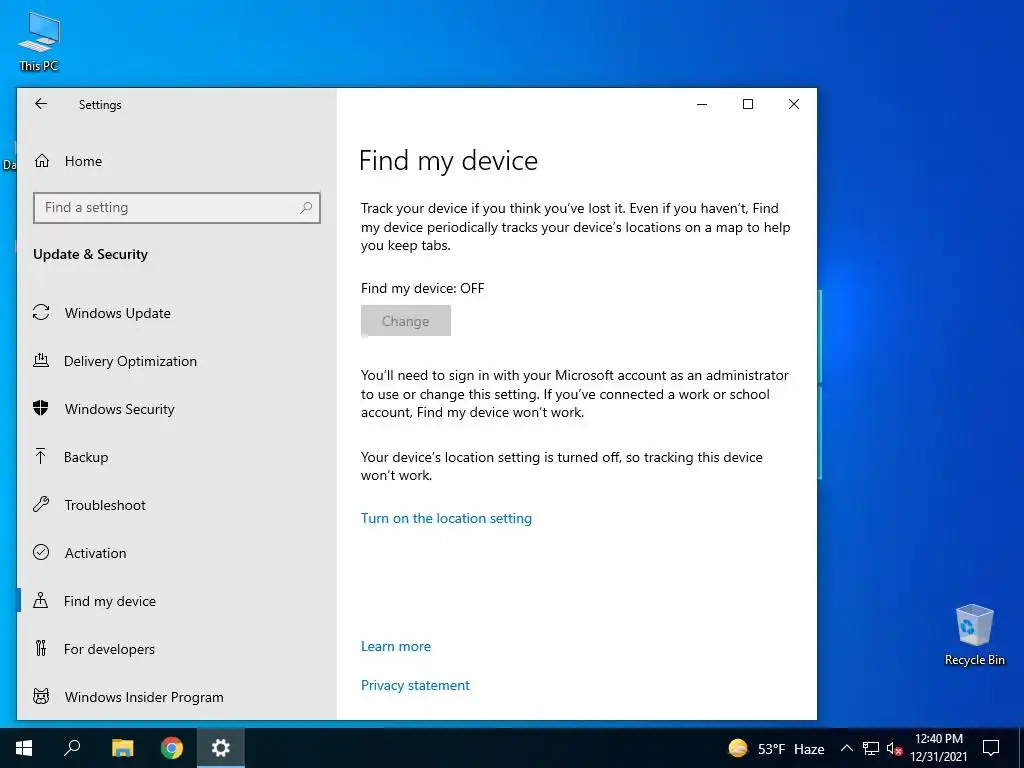Click the Windows Update refresh icon
The height and width of the screenshot is (768, 1024).
41,313
